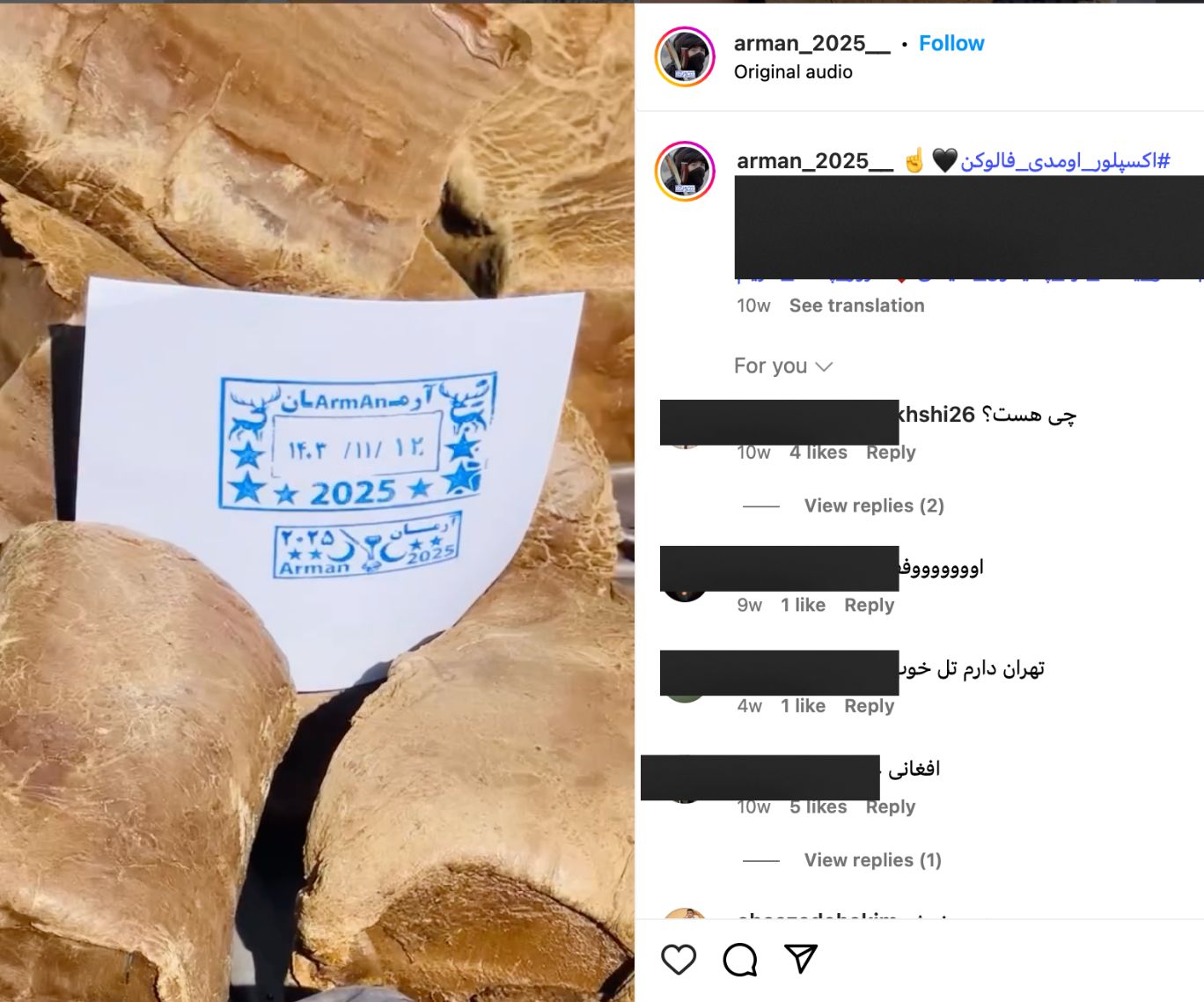The image size is (1204, 1002).
Task: Reply to the 9w comment
Action: 869,605
